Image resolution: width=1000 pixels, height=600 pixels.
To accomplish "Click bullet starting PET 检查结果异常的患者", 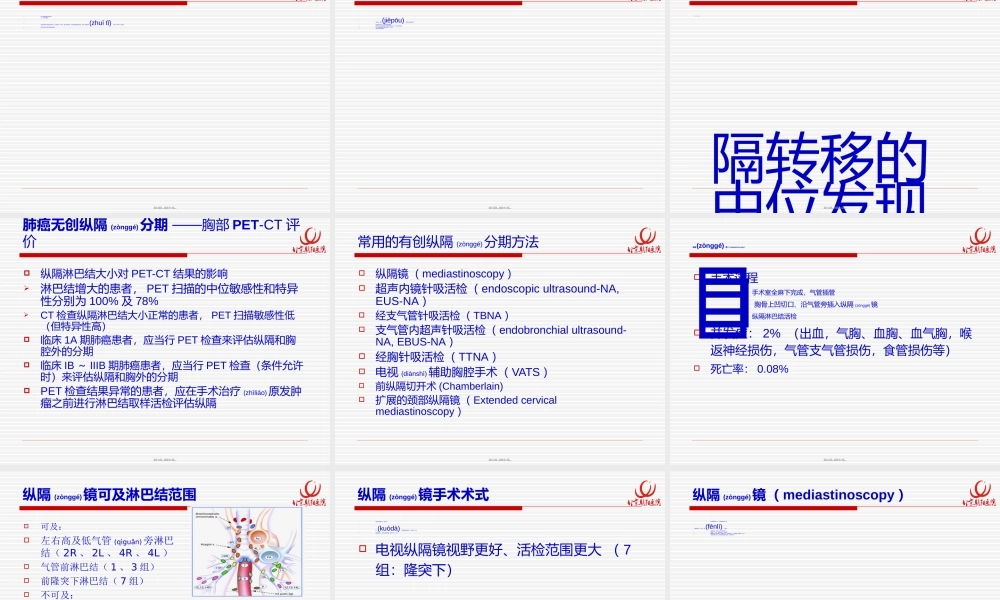I will click(x=170, y=397).
